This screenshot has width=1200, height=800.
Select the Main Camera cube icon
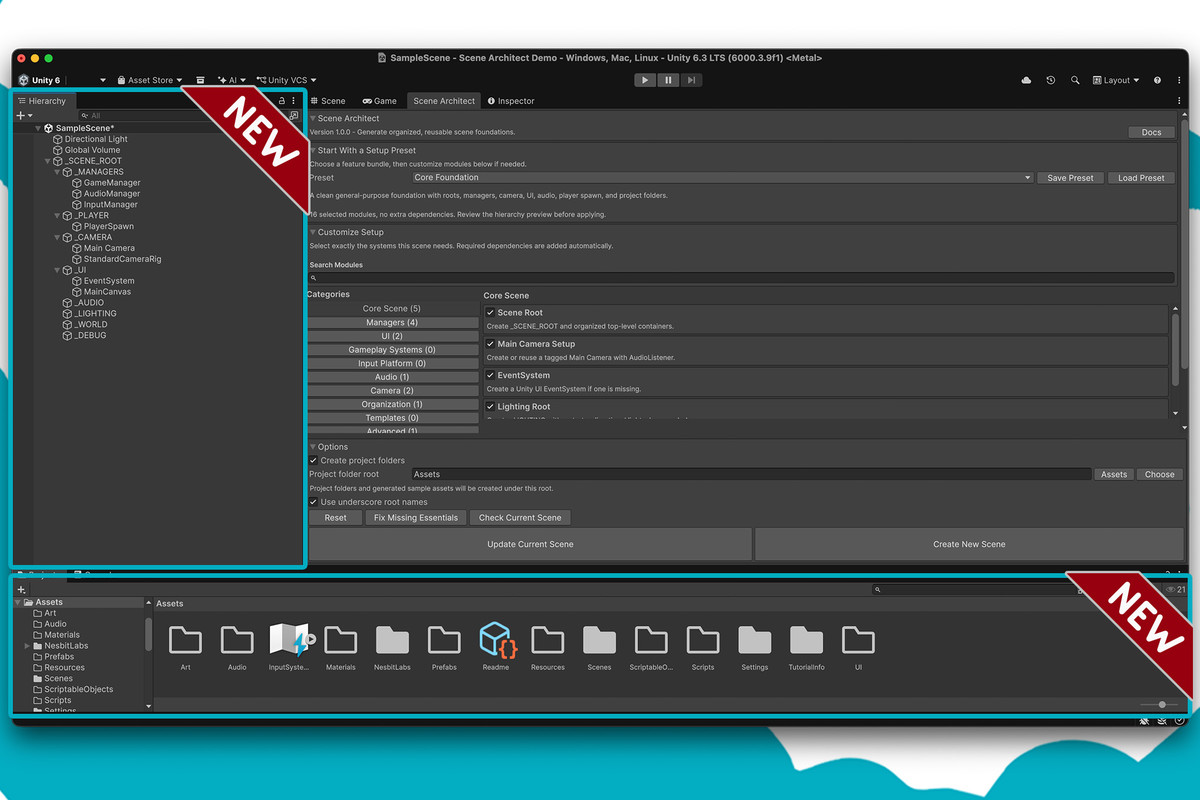pyautogui.click(x=77, y=248)
